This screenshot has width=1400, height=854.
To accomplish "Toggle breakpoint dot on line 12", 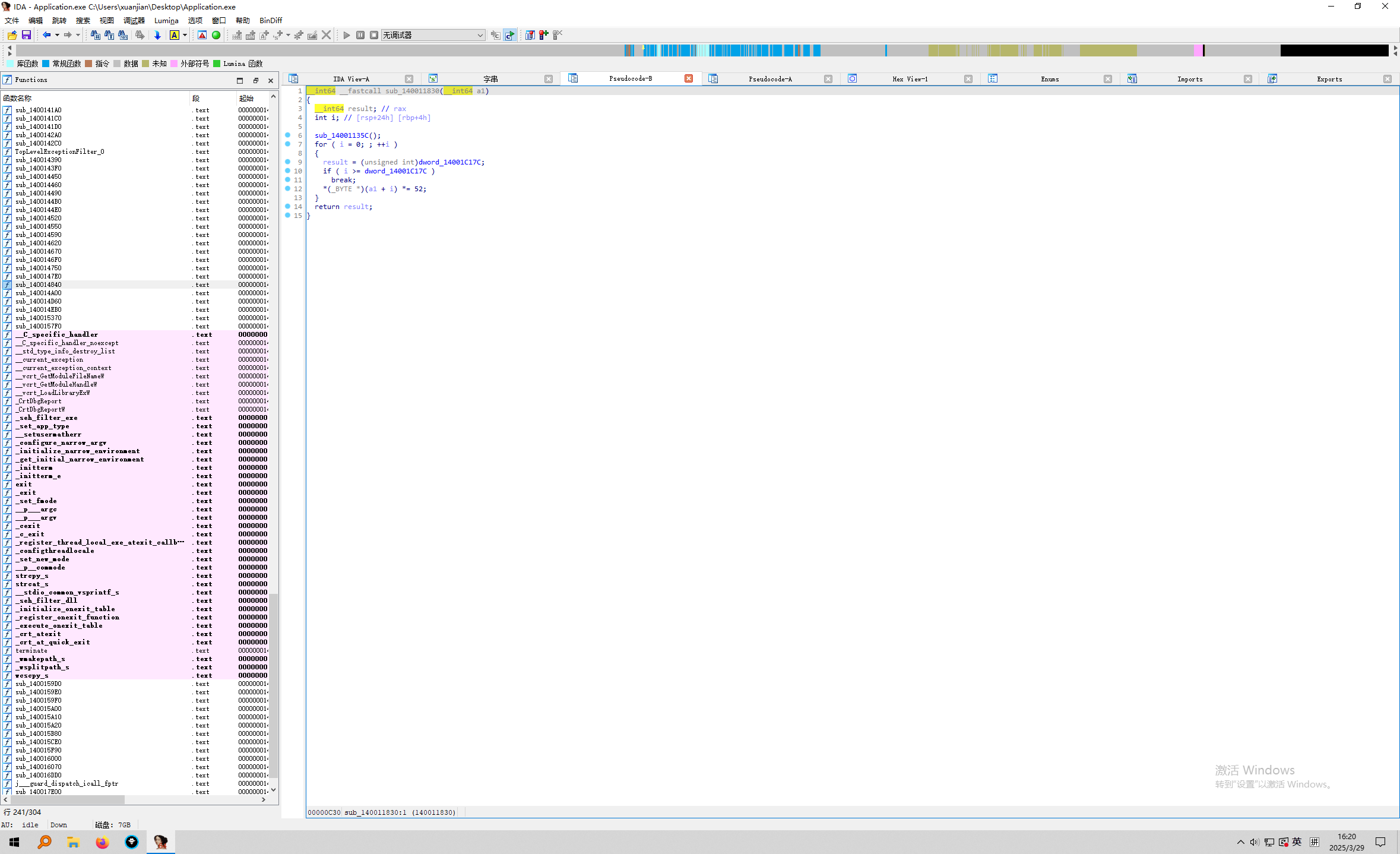I will click(x=288, y=189).
